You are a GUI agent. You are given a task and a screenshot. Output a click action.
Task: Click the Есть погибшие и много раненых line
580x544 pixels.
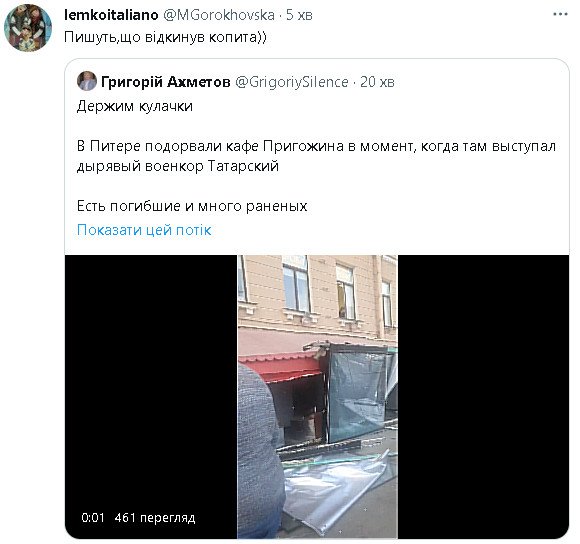click(x=192, y=206)
